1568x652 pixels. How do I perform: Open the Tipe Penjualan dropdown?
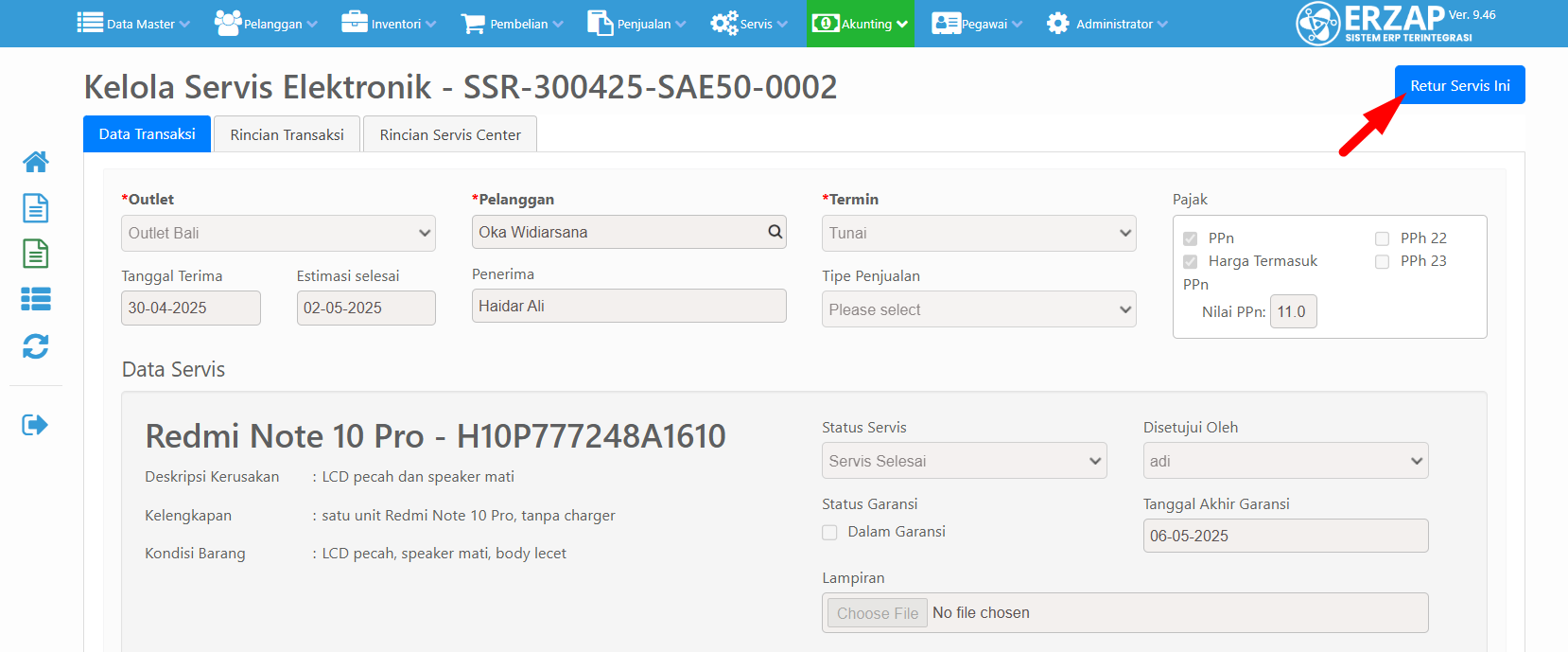[979, 309]
